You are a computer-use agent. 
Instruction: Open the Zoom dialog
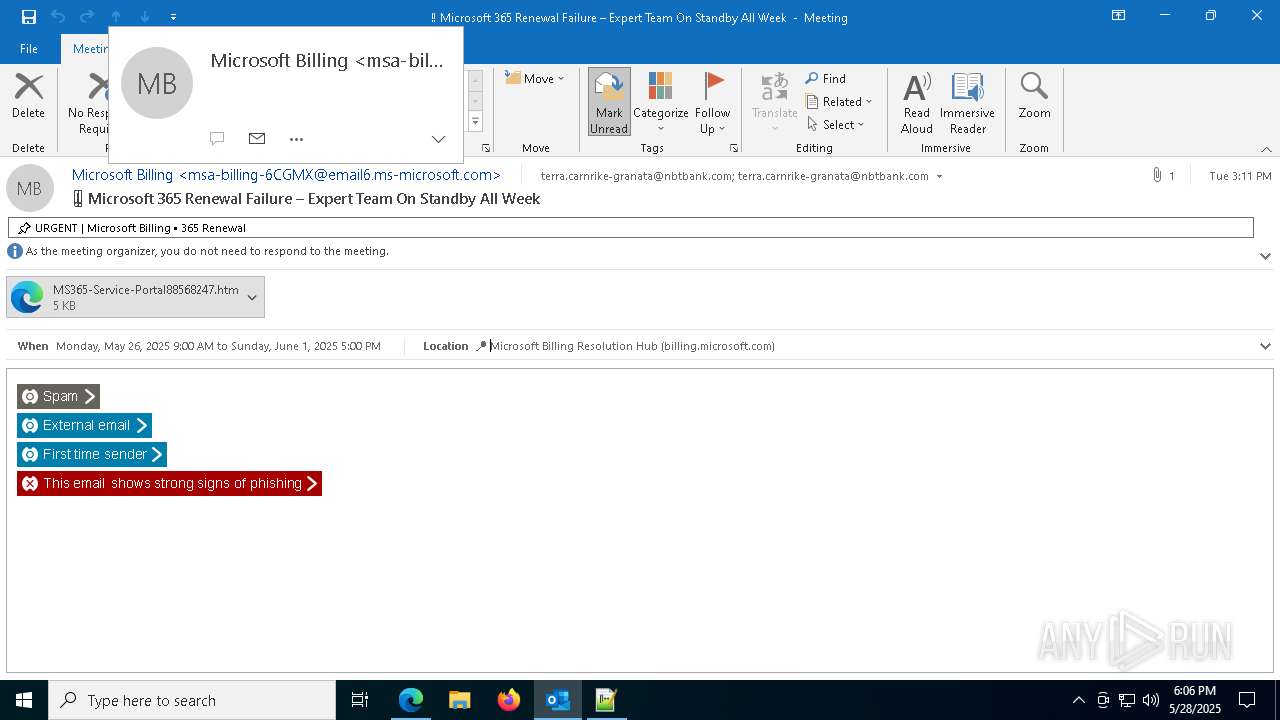click(x=1034, y=97)
